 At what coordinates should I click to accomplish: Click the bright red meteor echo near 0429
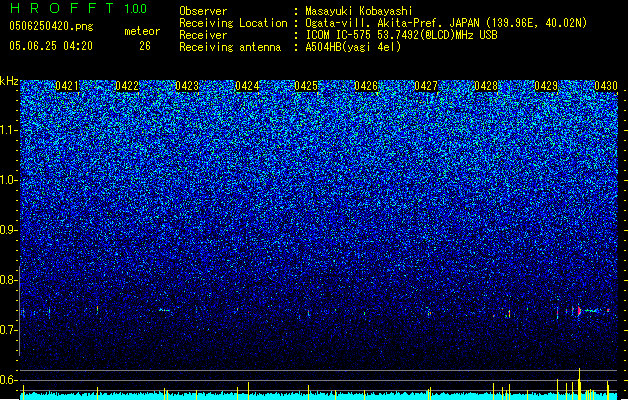click(579, 311)
